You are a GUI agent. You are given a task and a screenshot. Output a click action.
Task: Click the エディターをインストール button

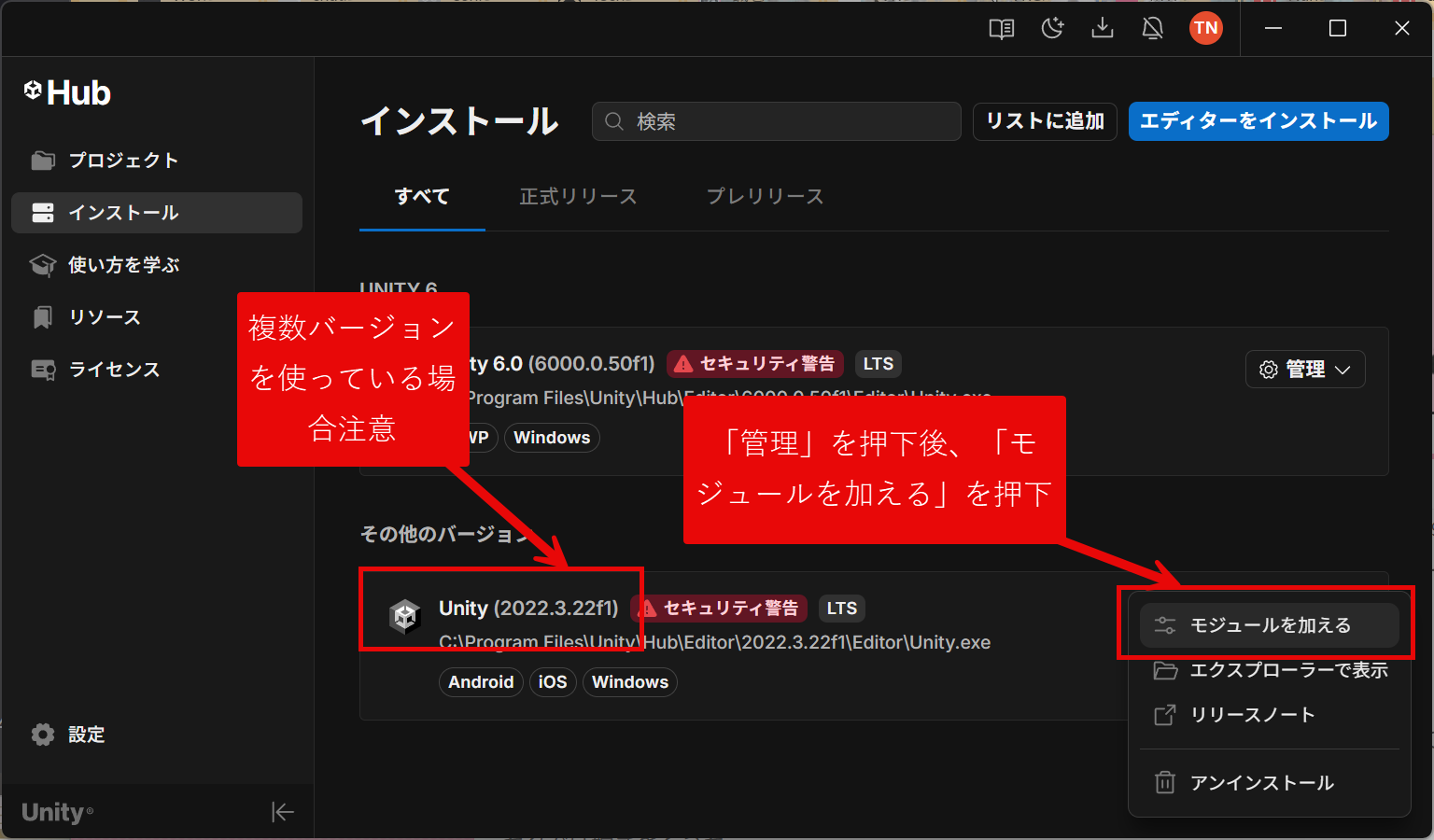point(1258,121)
